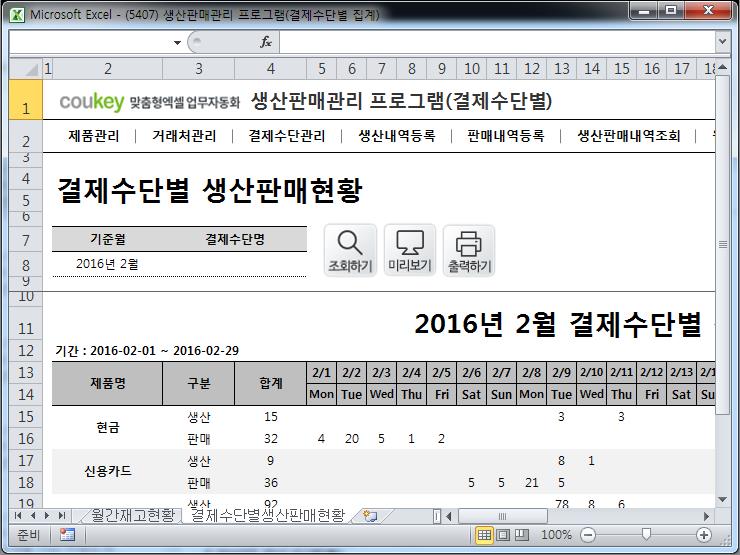Image resolution: width=740 pixels, height=555 pixels.
Task: Select column header 4
Action: click(x=270, y=69)
